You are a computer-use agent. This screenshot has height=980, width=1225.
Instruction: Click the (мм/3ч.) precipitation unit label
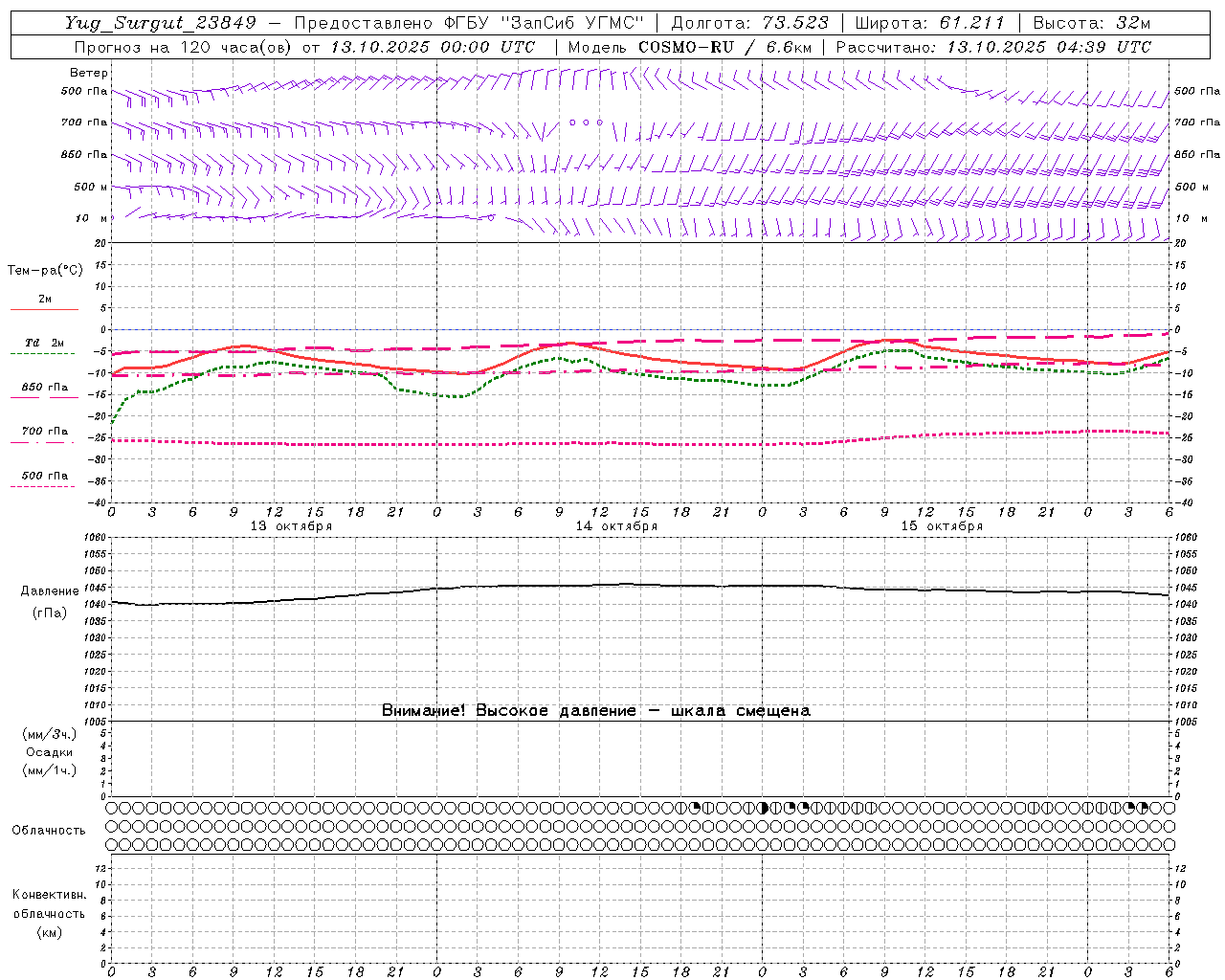click(50, 734)
